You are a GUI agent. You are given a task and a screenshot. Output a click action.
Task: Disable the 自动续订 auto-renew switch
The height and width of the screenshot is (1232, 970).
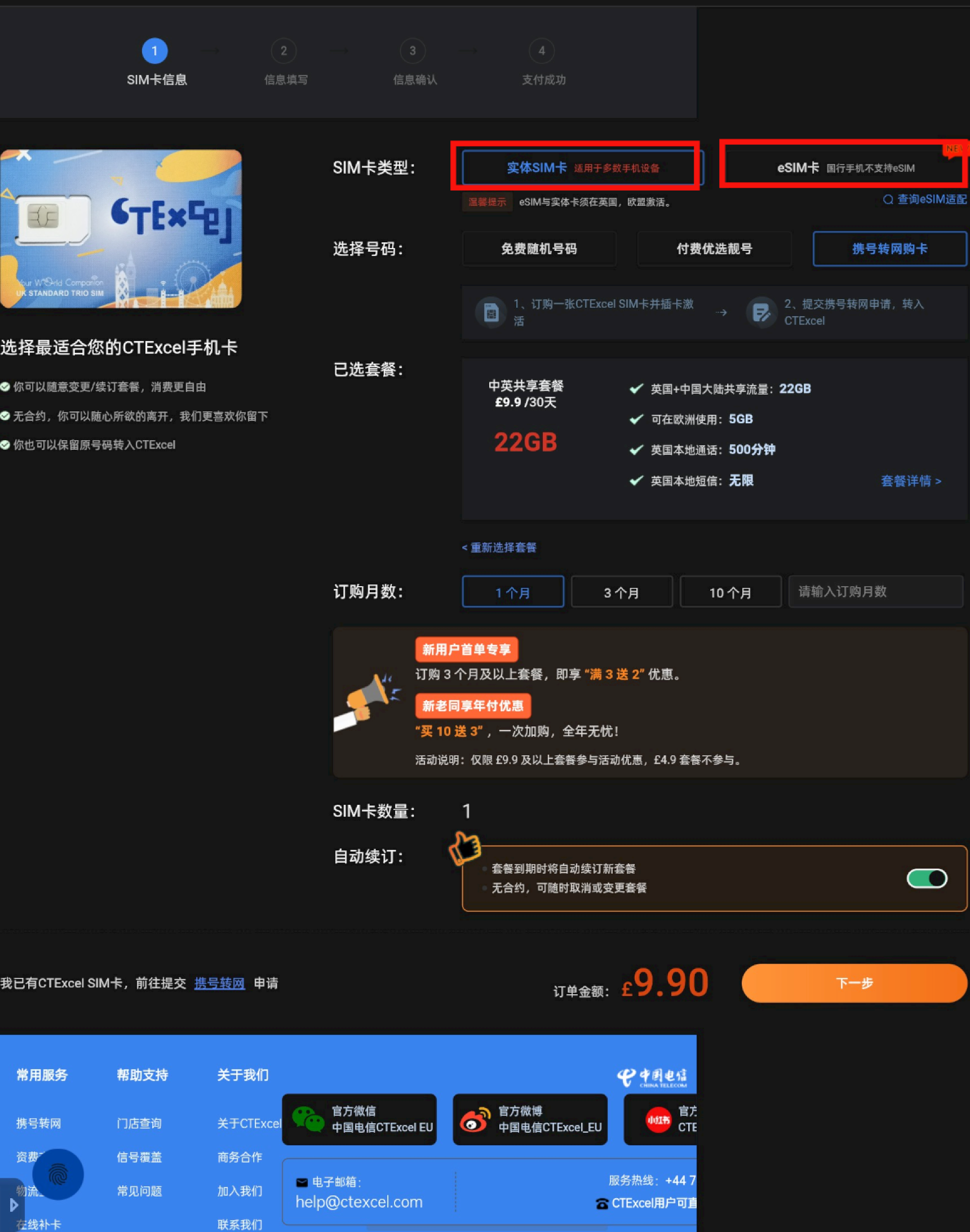coord(927,878)
